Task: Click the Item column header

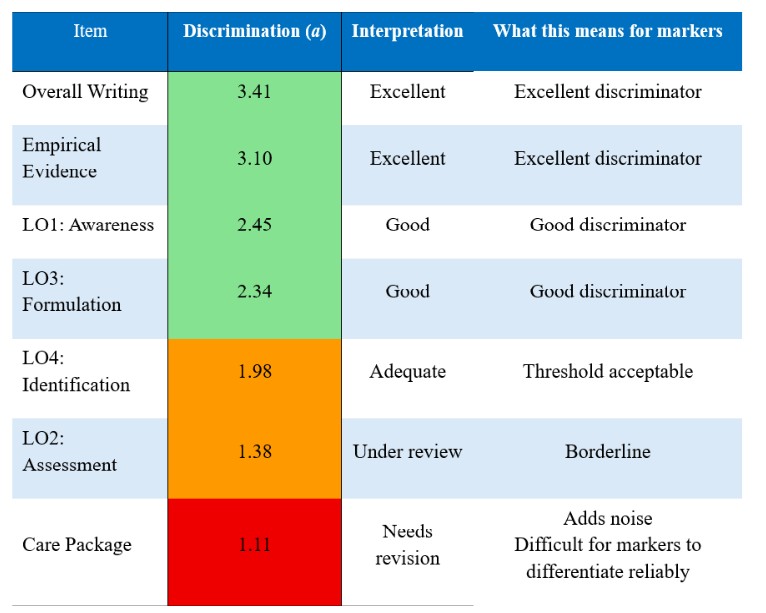Action: (x=90, y=42)
